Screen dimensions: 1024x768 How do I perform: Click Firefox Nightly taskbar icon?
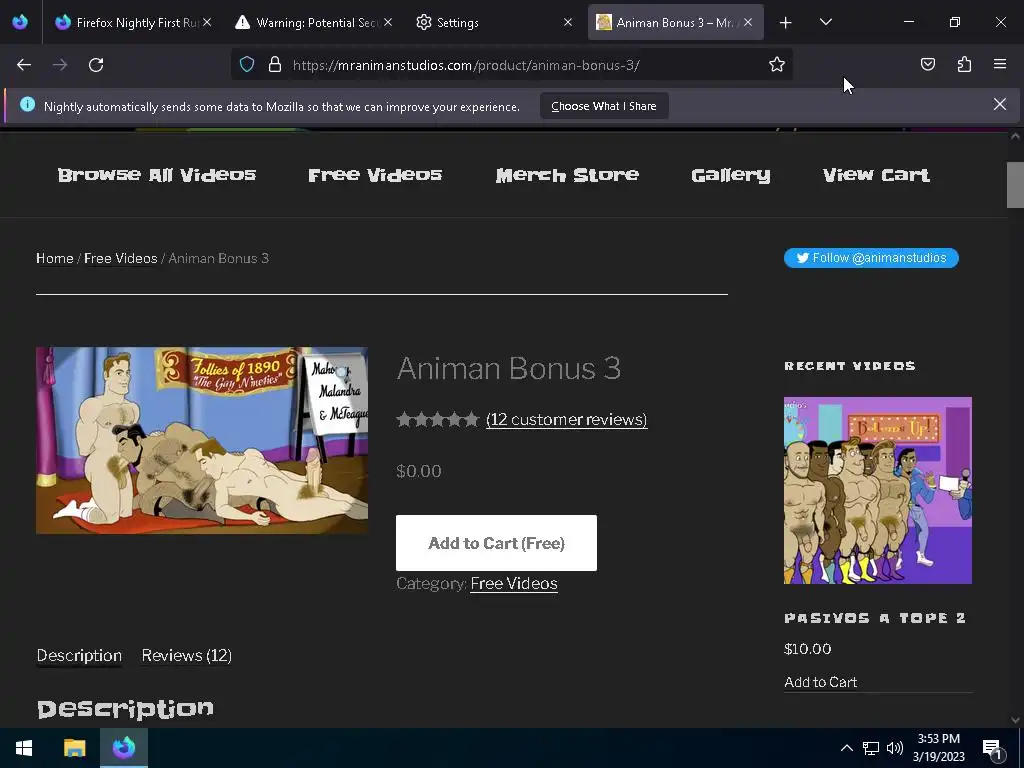[x=124, y=748]
